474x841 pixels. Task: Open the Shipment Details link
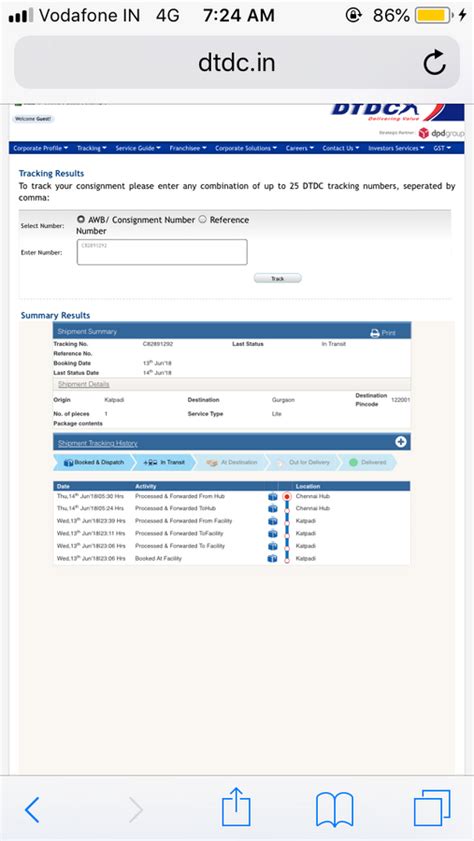(x=83, y=385)
